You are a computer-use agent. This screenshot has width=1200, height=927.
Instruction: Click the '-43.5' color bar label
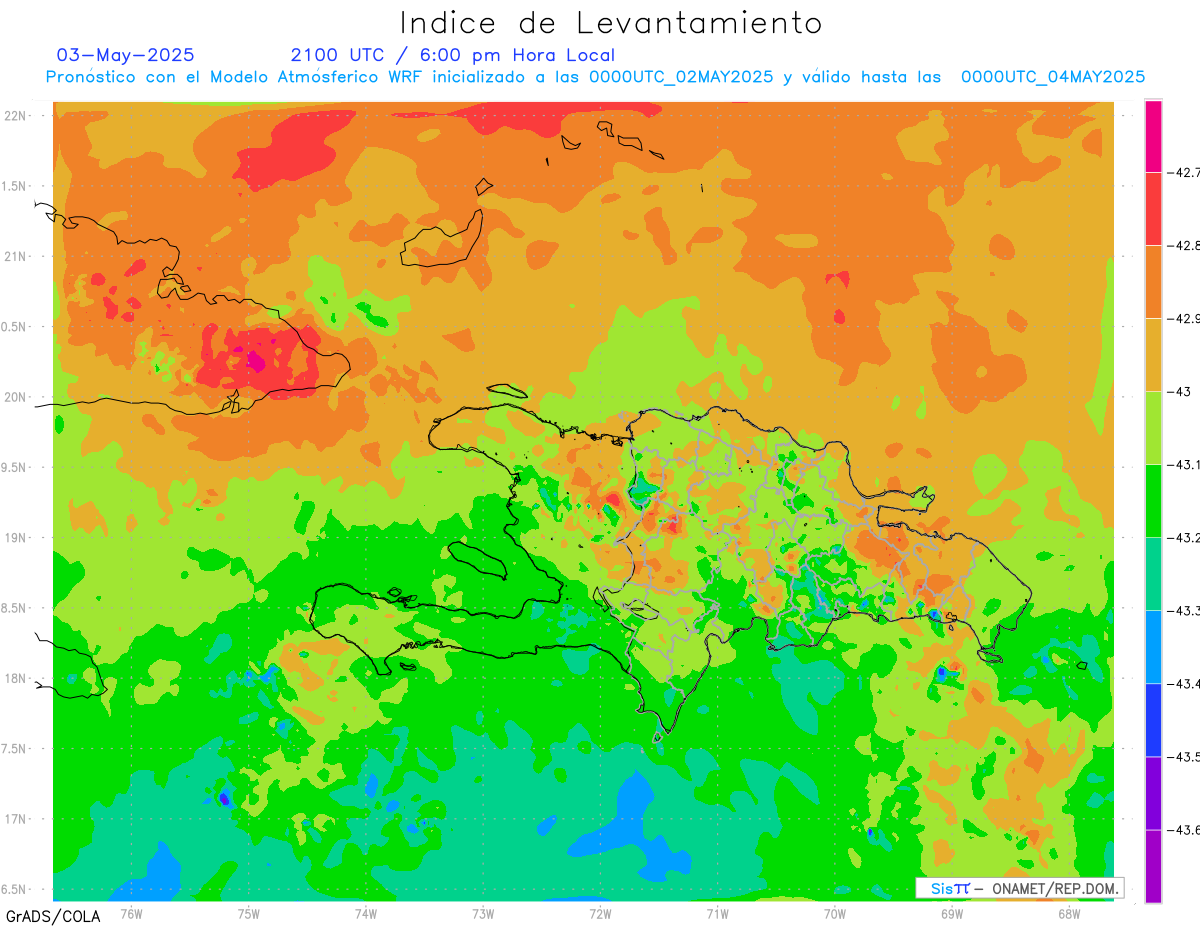(x=1186, y=757)
